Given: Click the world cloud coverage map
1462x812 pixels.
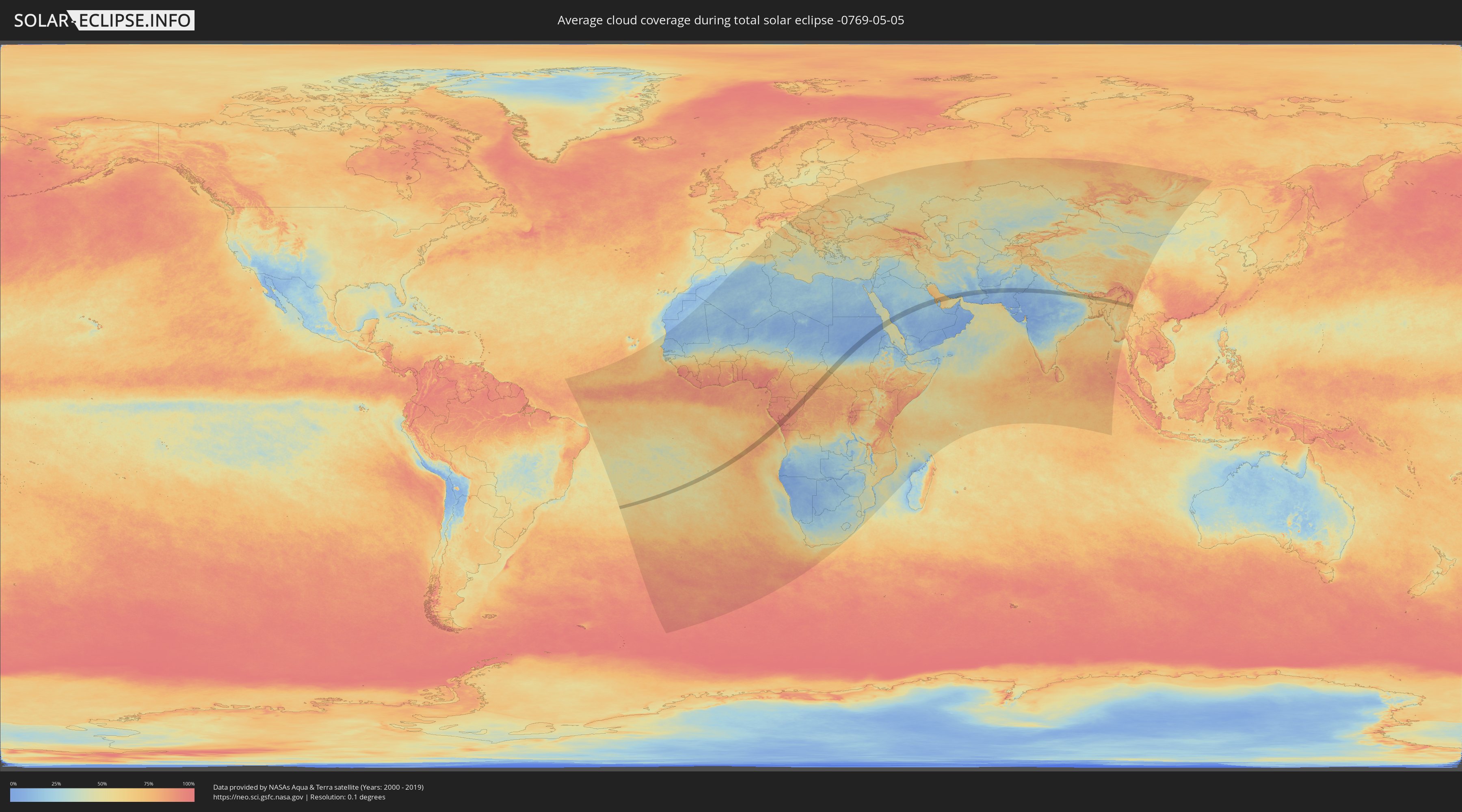Looking at the screenshot, I should (x=731, y=406).
